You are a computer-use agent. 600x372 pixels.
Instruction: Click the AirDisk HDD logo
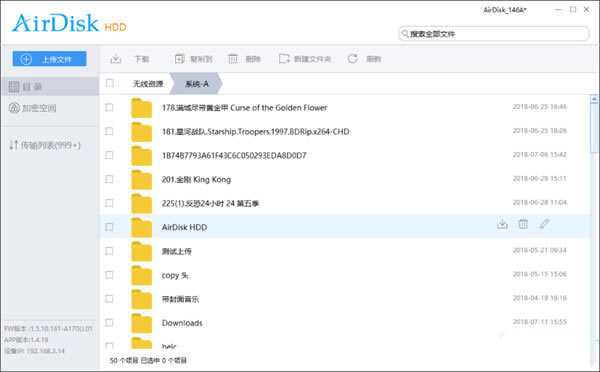pyautogui.click(x=69, y=23)
